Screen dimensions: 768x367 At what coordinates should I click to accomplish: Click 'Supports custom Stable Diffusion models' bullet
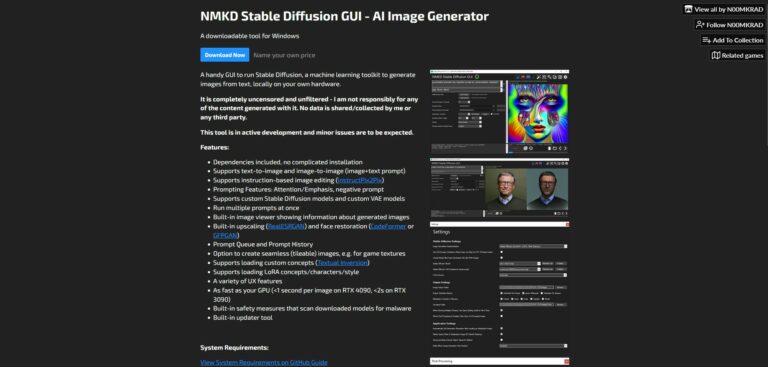[309, 199]
